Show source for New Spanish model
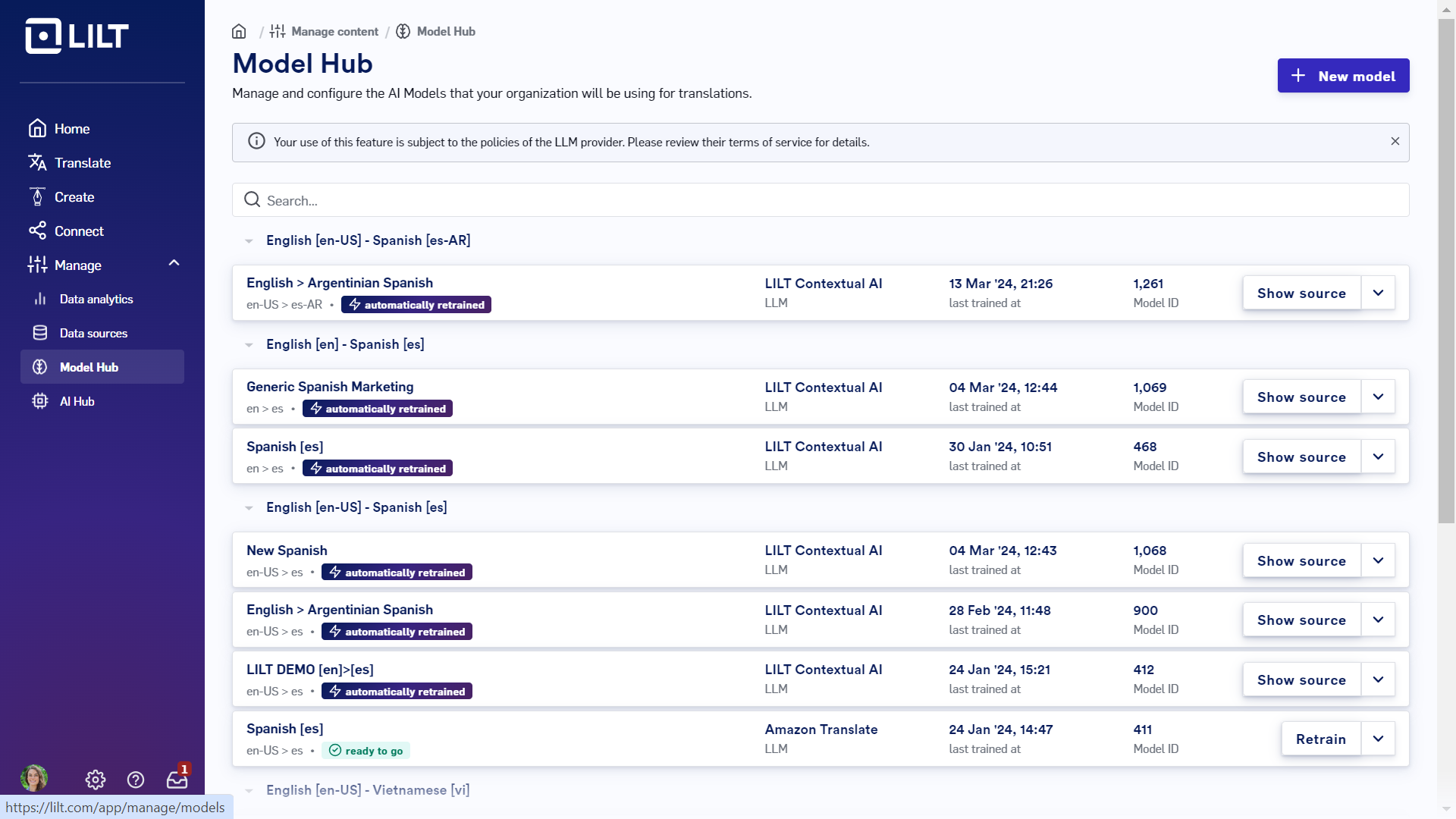 1301,560
